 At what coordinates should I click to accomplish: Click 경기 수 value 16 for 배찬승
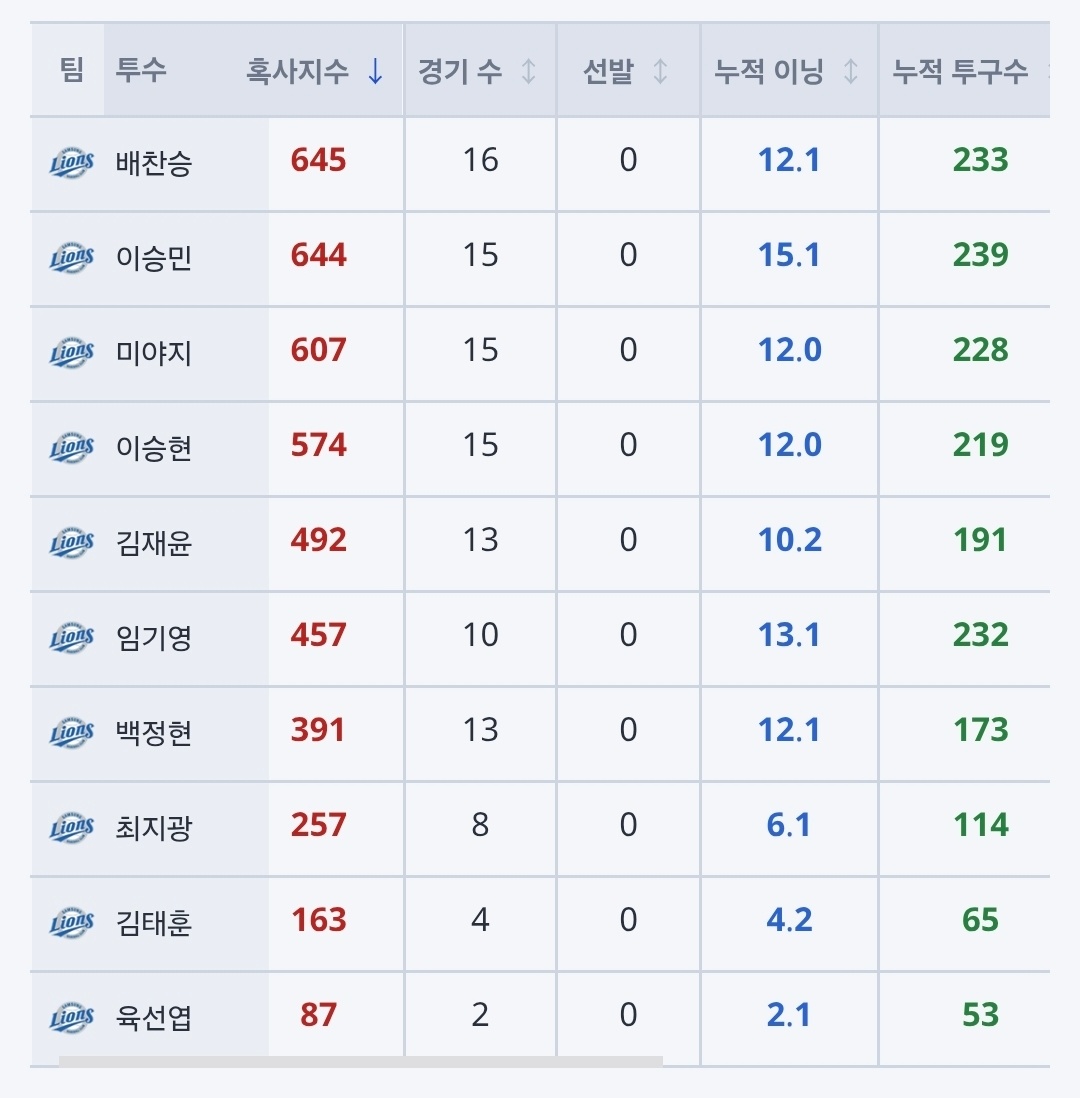[x=480, y=160]
